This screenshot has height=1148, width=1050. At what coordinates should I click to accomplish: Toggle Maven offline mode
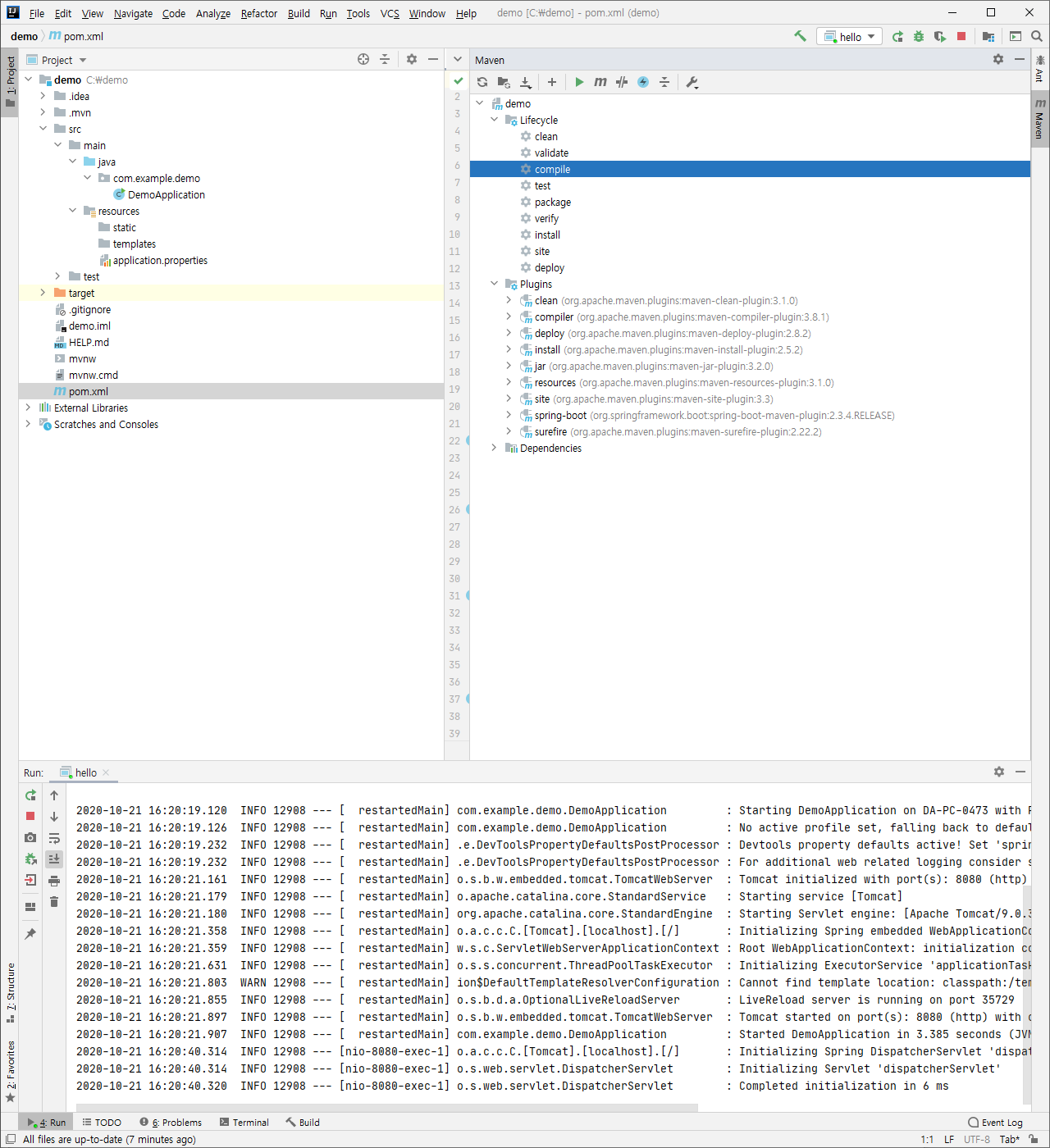(x=622, y=82)
